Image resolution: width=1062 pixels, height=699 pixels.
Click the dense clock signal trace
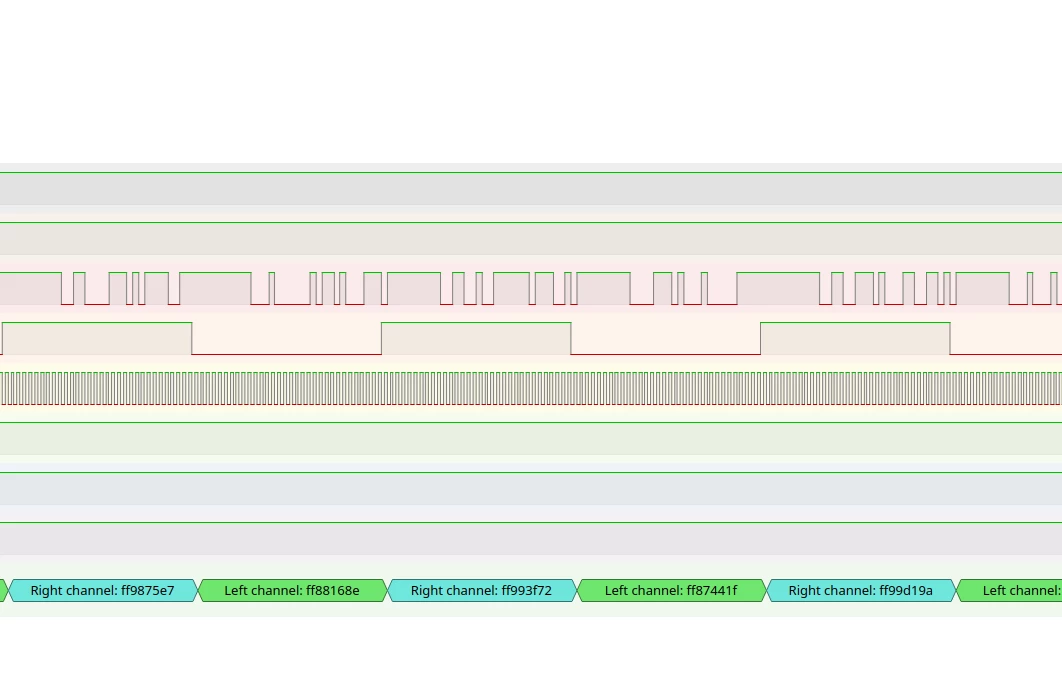point(531,389)
